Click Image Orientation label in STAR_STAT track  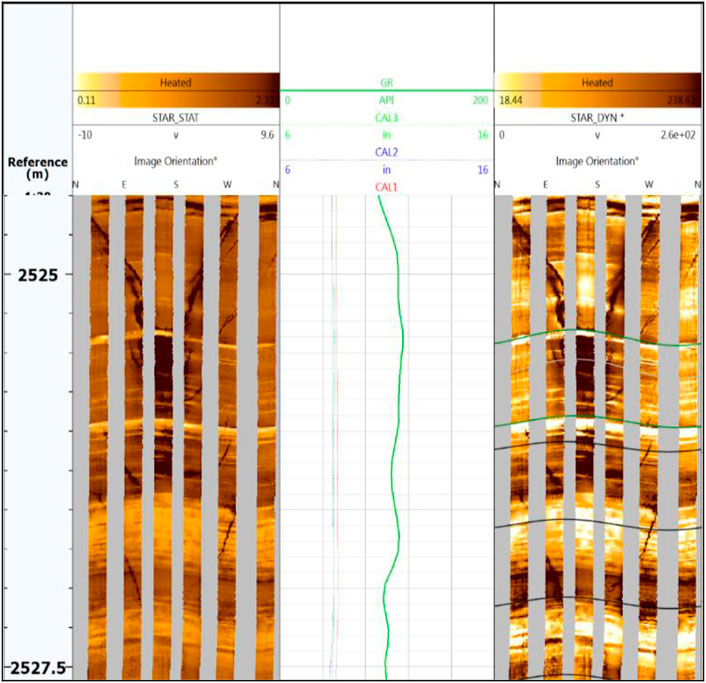(x=176, y=161)
